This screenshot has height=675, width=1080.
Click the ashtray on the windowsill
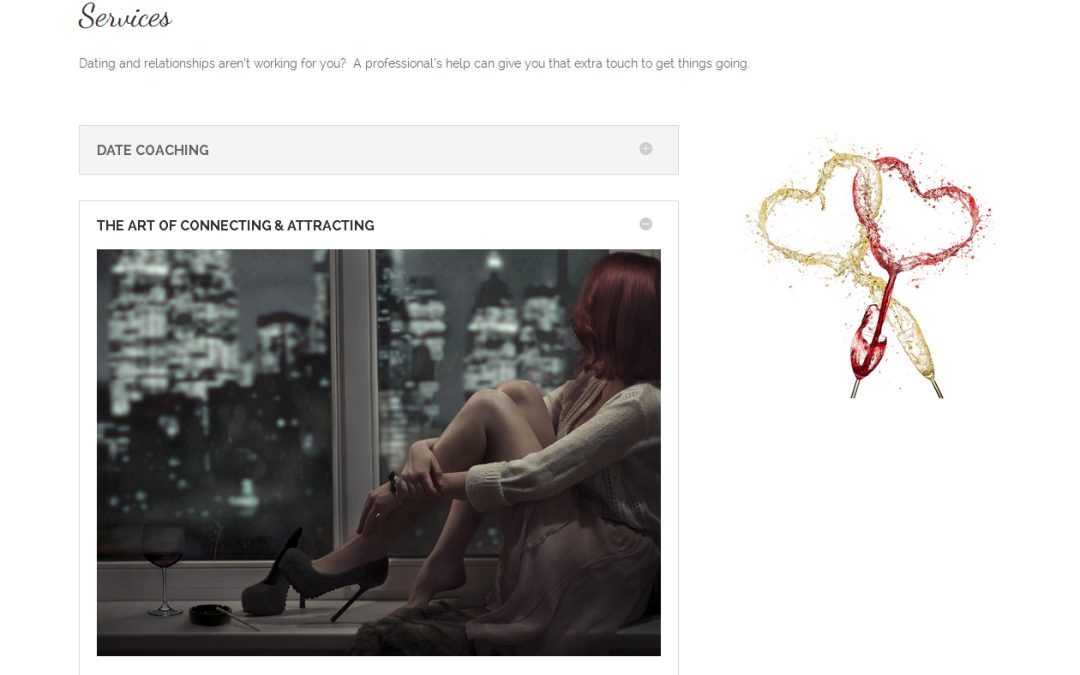coord(211,614)
